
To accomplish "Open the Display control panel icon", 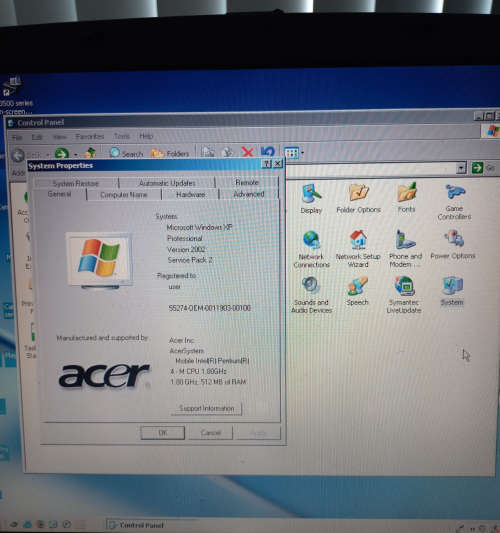I will 311,199.
